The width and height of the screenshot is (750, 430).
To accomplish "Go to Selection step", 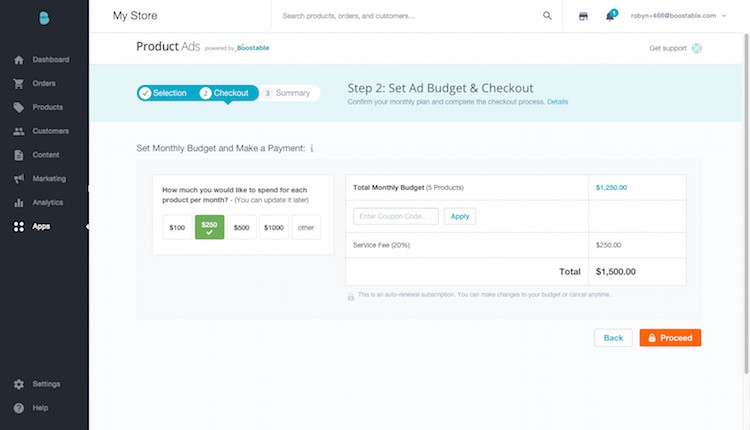I will [x=164, y=93].
